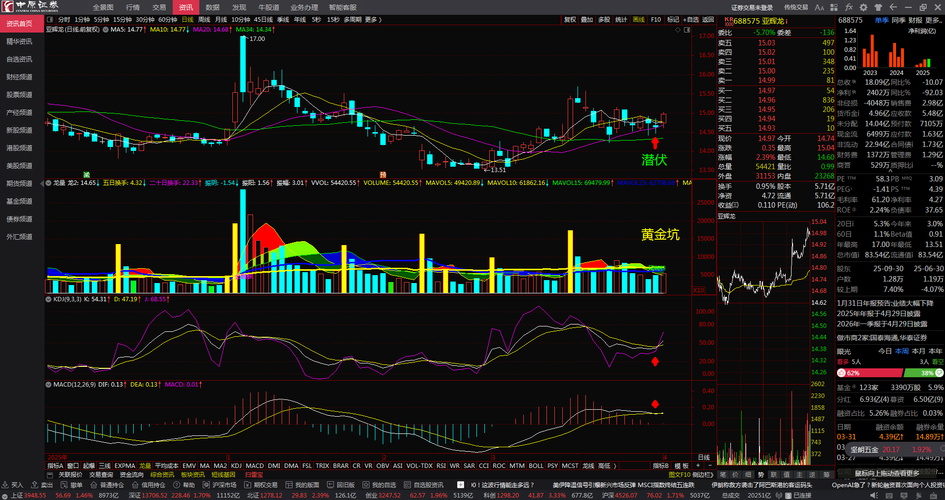Click the 返回 button
Image resolution: width=945 pixels, height=500 pixels.
[x=708, y=19]
